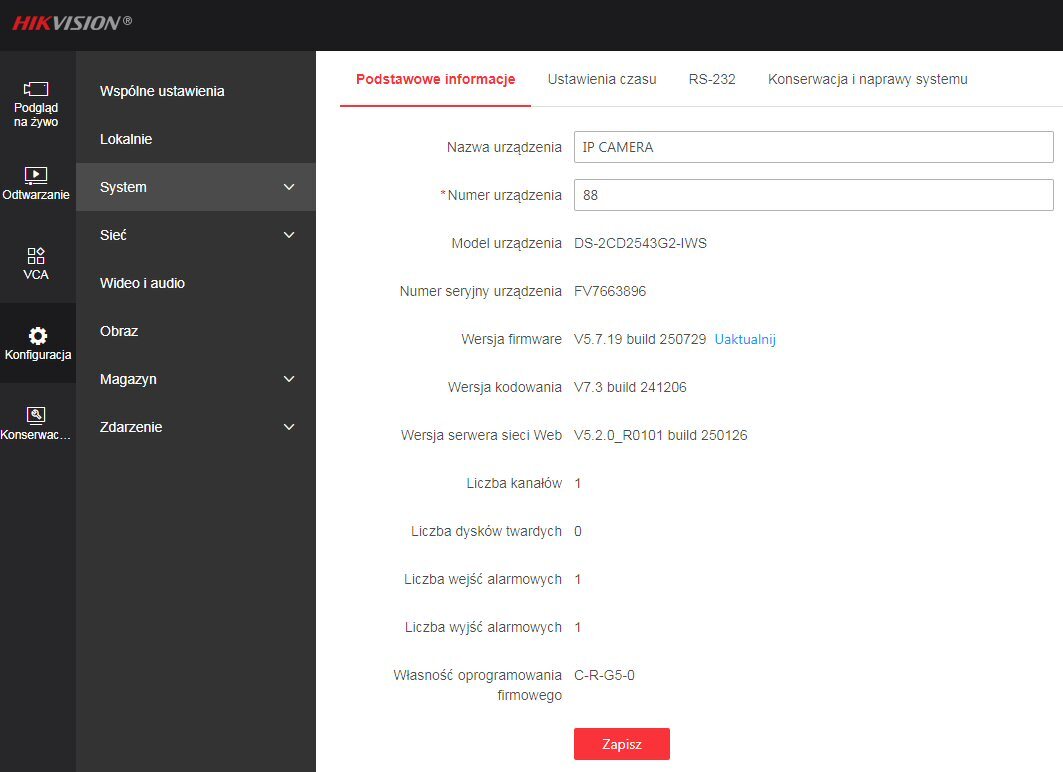Open the VCA section icon
Screen dimensions: 1063x772
(36, 256)
